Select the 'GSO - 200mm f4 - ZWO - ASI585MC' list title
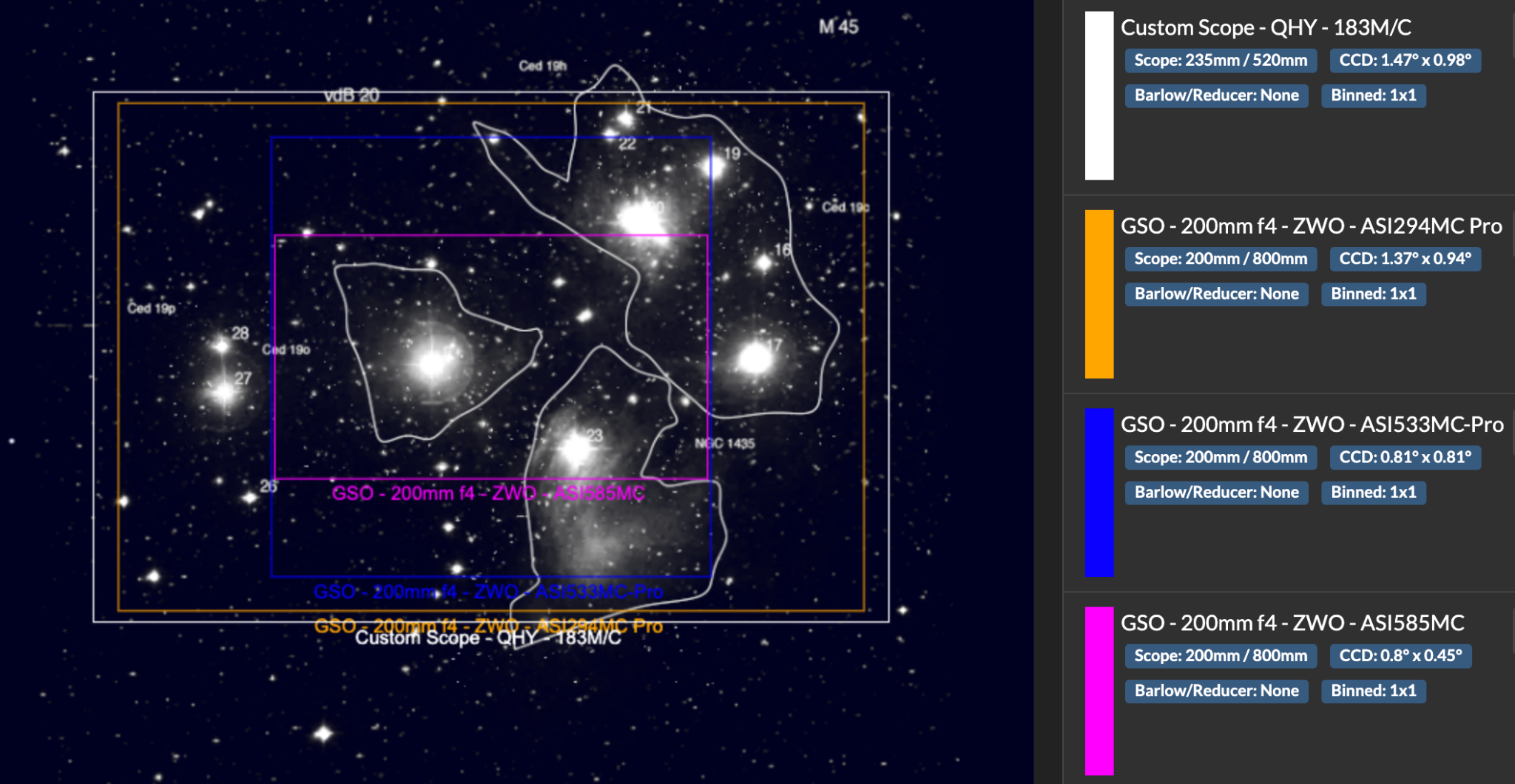 [x=1292, y=623]
